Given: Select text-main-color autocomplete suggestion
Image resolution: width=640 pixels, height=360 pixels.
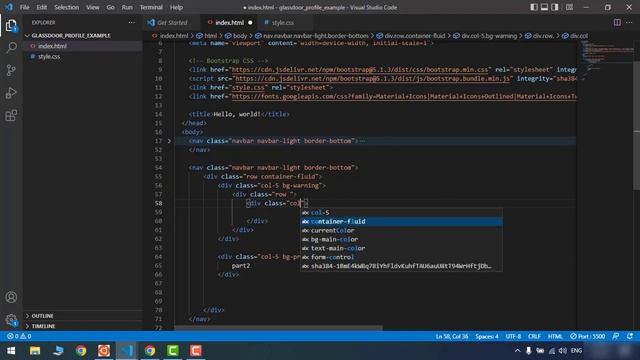Looking at the screenshot, I should click(x=402, y=248).
